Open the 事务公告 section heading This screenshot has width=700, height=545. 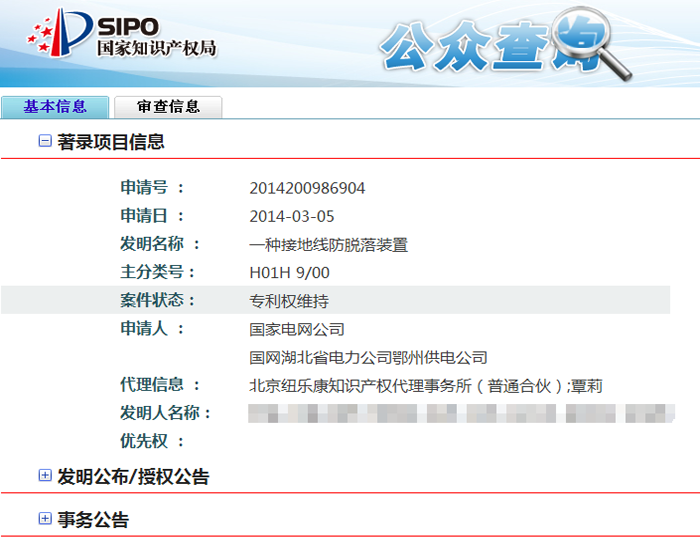tap(93, 520)
